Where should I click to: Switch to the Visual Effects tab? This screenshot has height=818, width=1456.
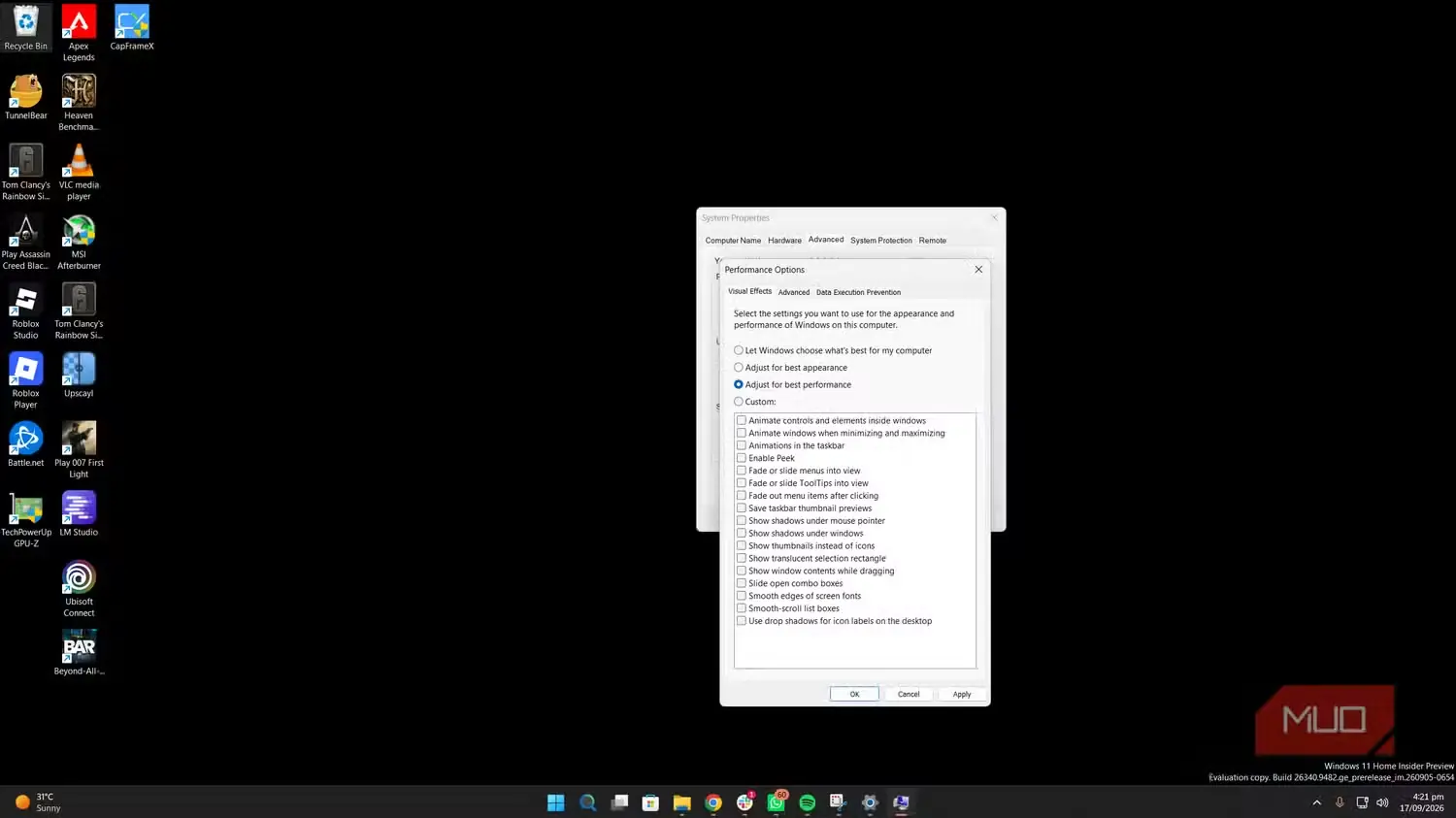click(750, 291)
